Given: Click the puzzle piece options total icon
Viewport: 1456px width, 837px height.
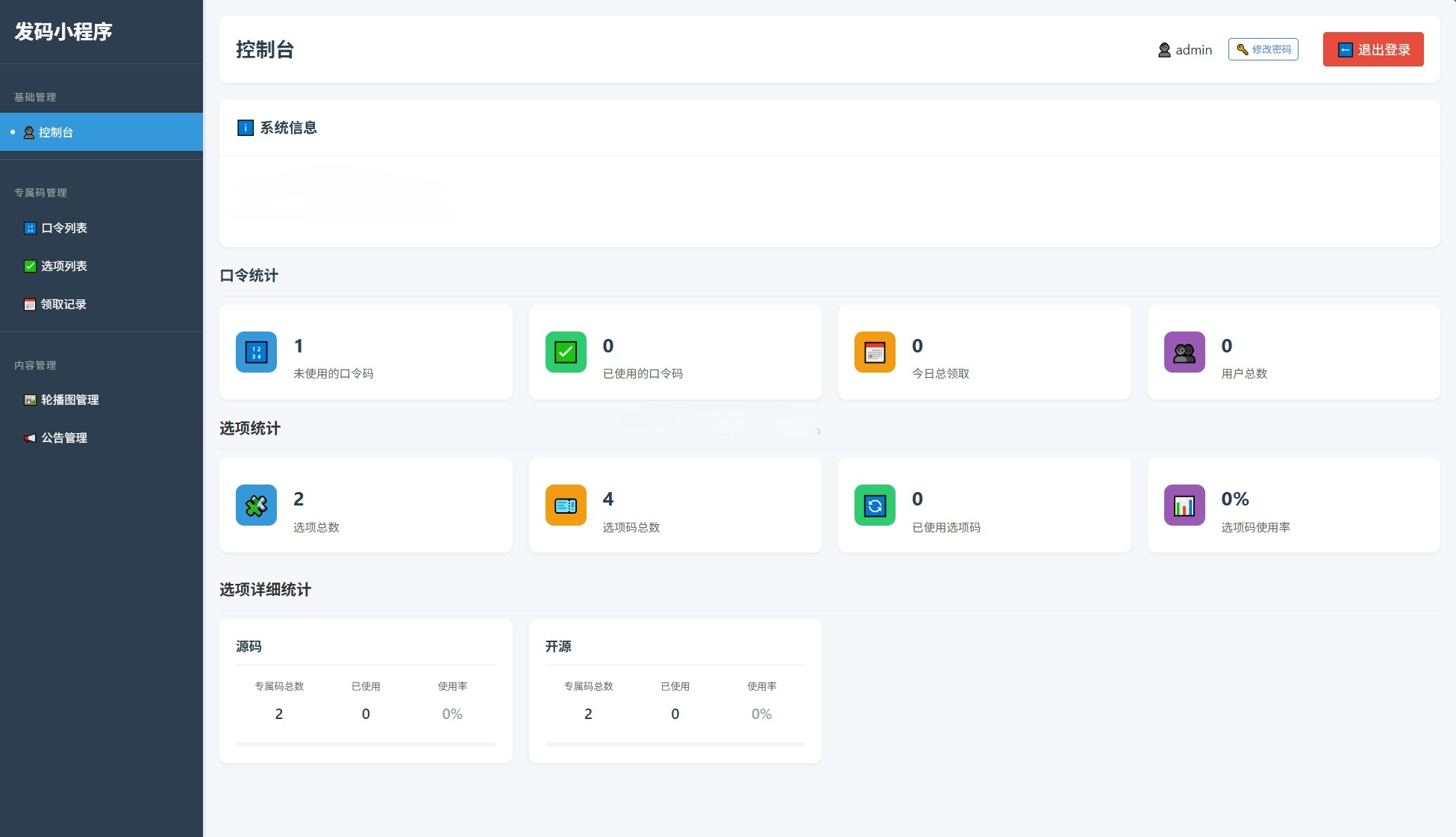Looking at the screenshot, I should (x=256, y=505).
